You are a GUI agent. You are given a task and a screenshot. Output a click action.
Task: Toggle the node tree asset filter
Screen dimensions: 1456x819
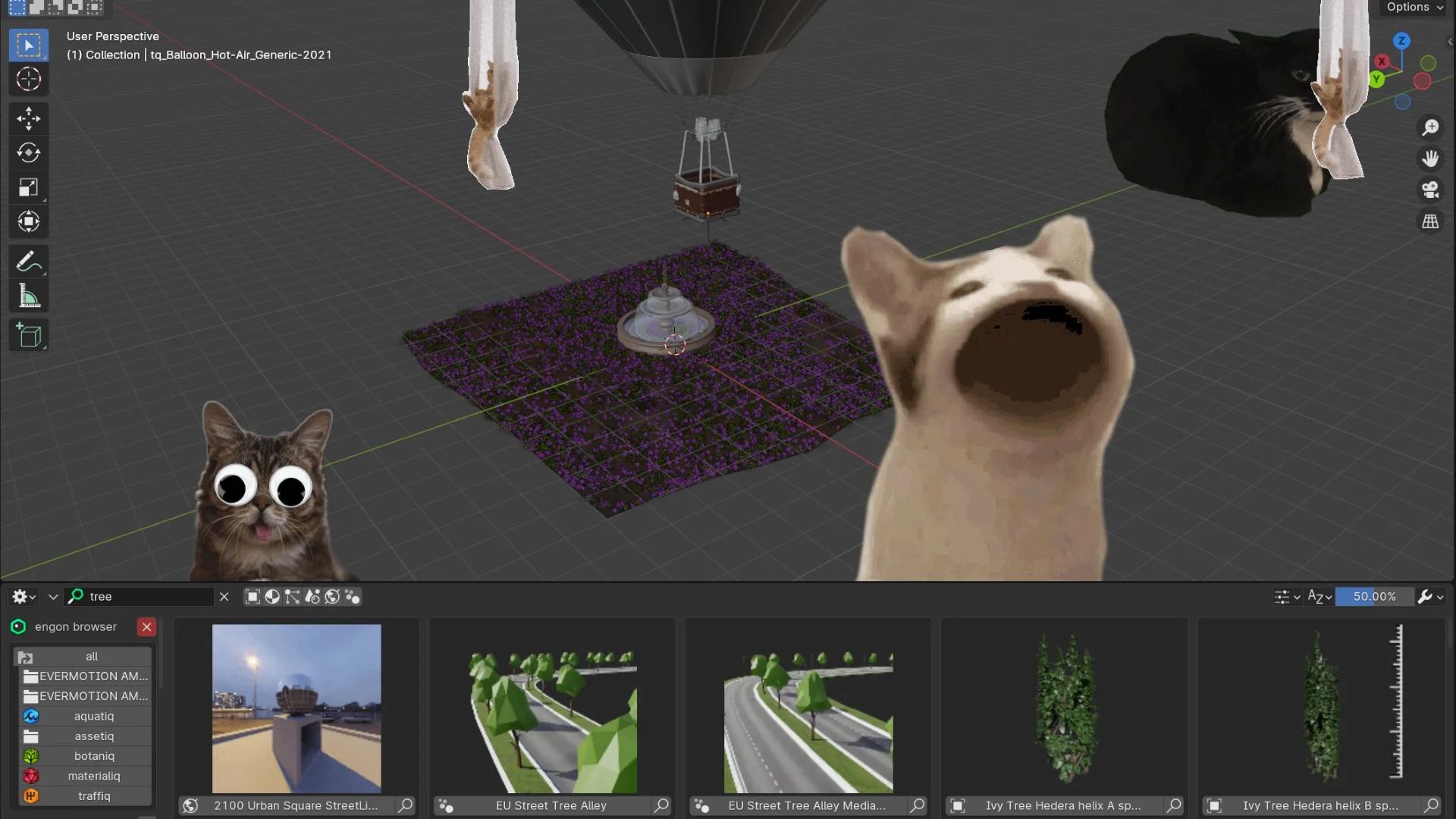point(292,597)
